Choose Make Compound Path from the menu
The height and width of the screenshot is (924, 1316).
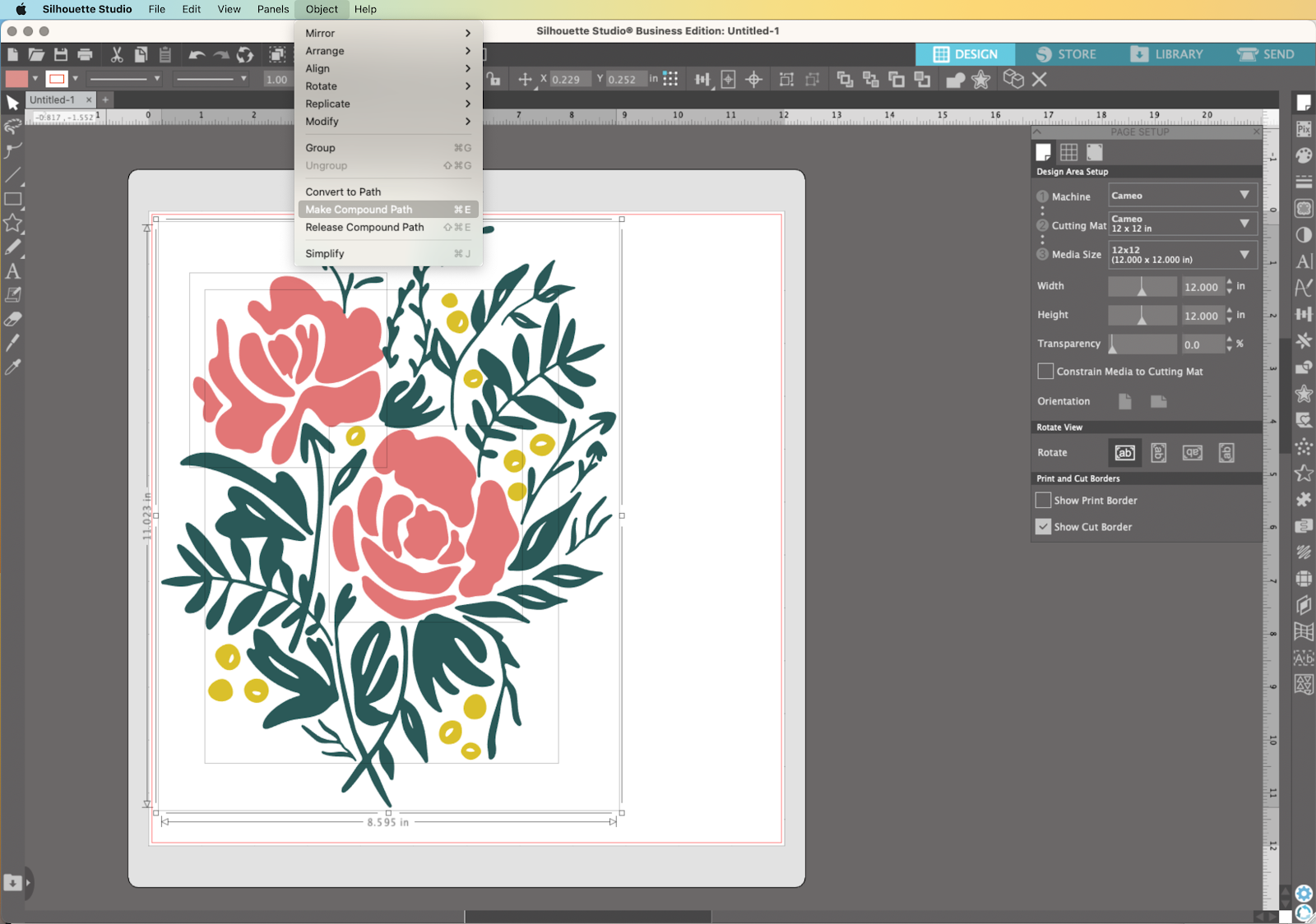(x=388, y=210)
